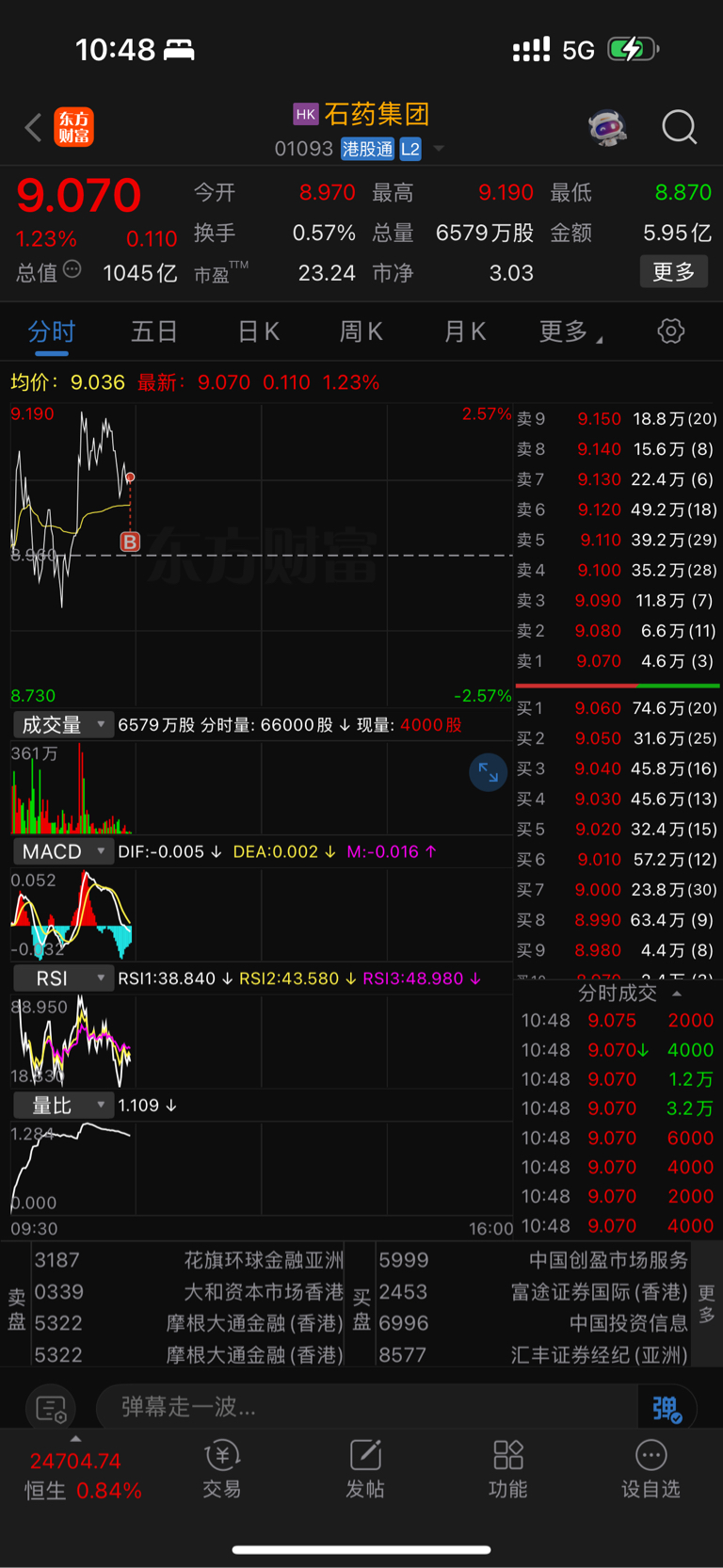Select the 分时 tab

coord(51,331)
